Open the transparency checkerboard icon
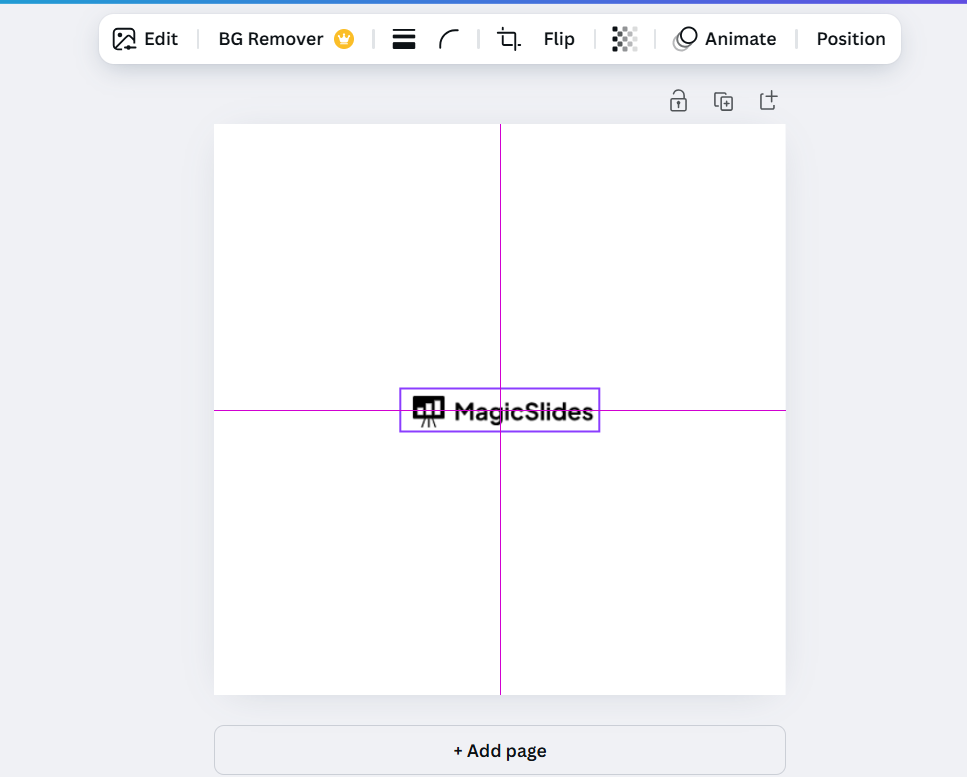The height and width of the screenshot is (777, 967). (x=625, y=39)
